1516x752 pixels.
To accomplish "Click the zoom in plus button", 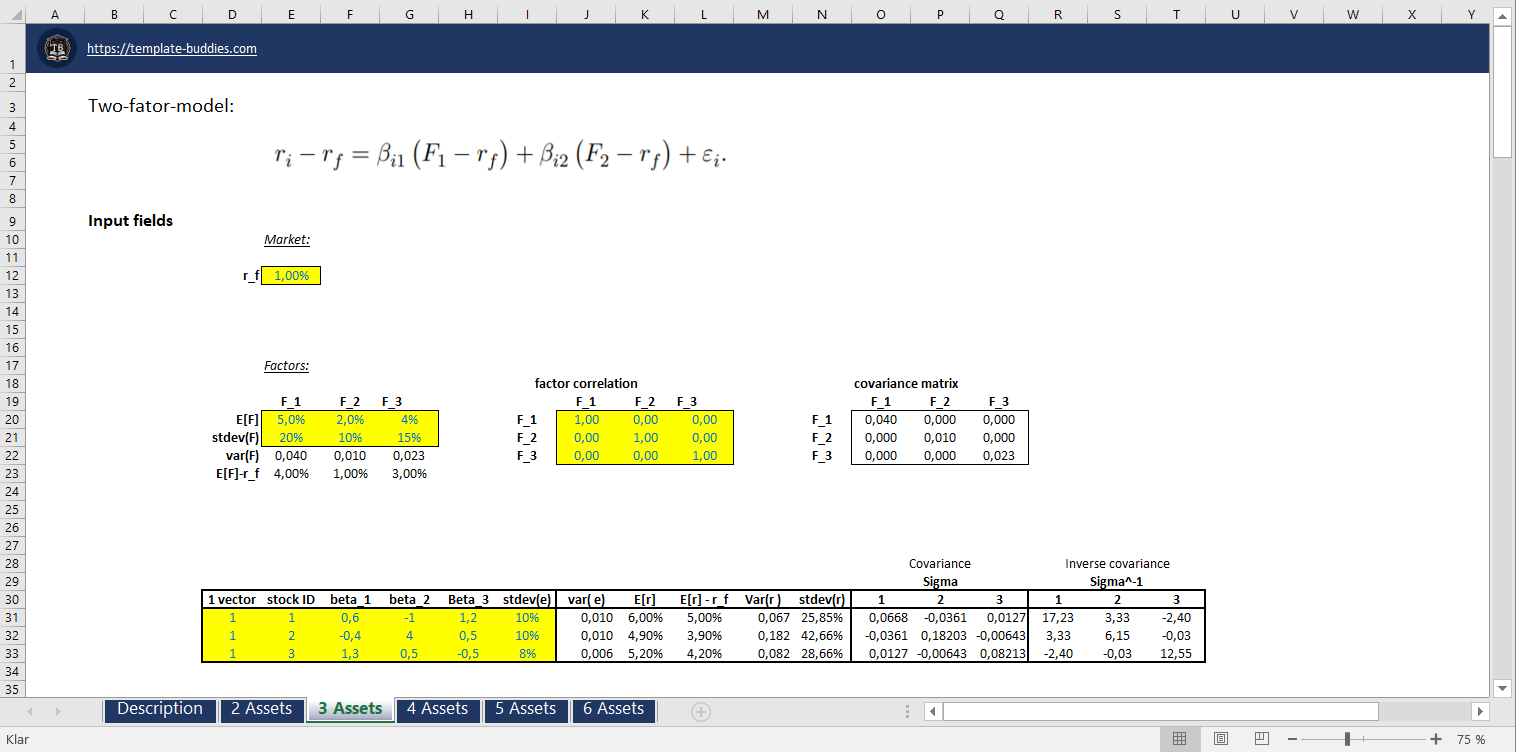I will [1436, 739].
